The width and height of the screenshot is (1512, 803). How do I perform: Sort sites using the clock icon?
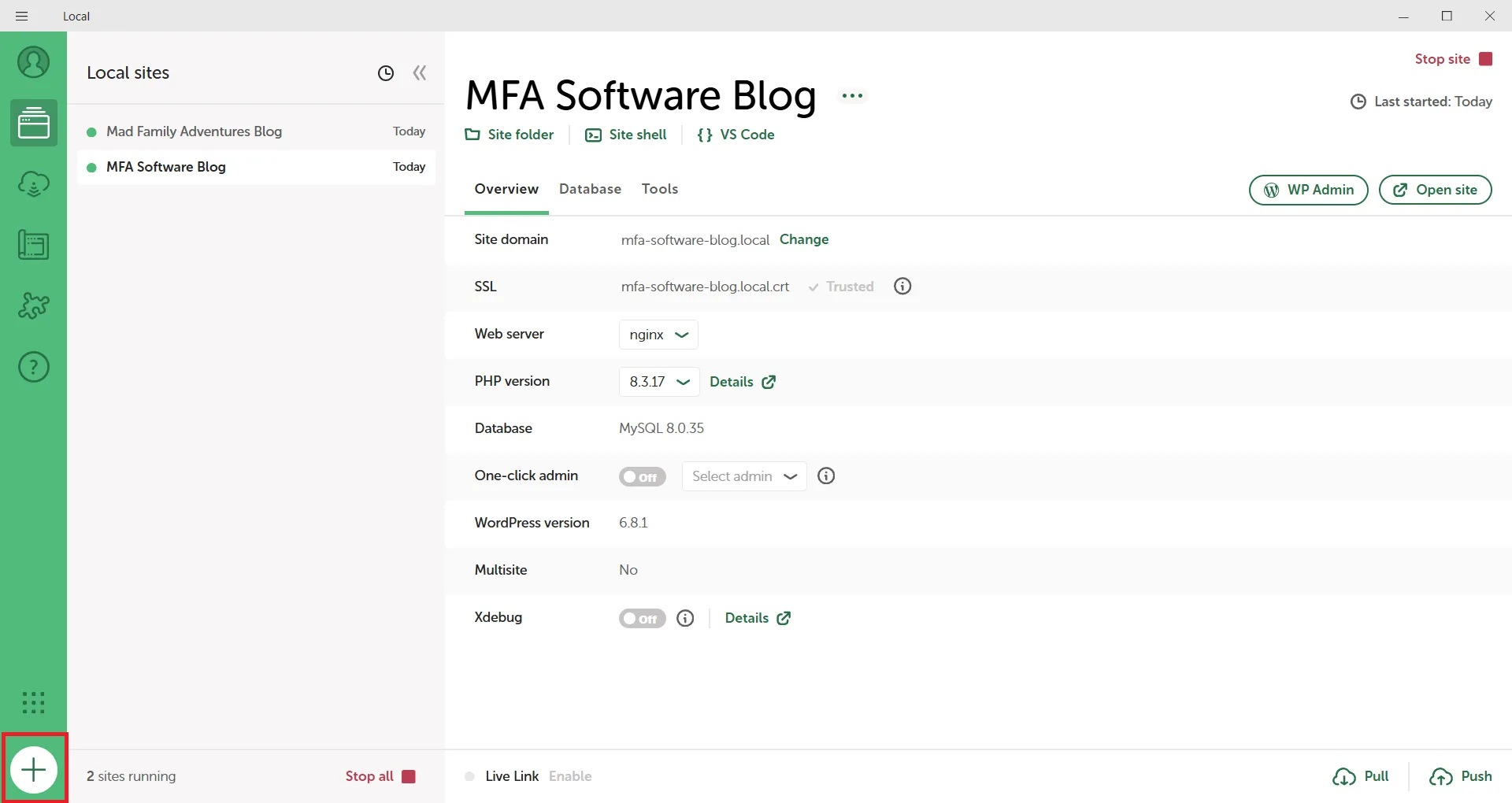(x=386, y=73)
